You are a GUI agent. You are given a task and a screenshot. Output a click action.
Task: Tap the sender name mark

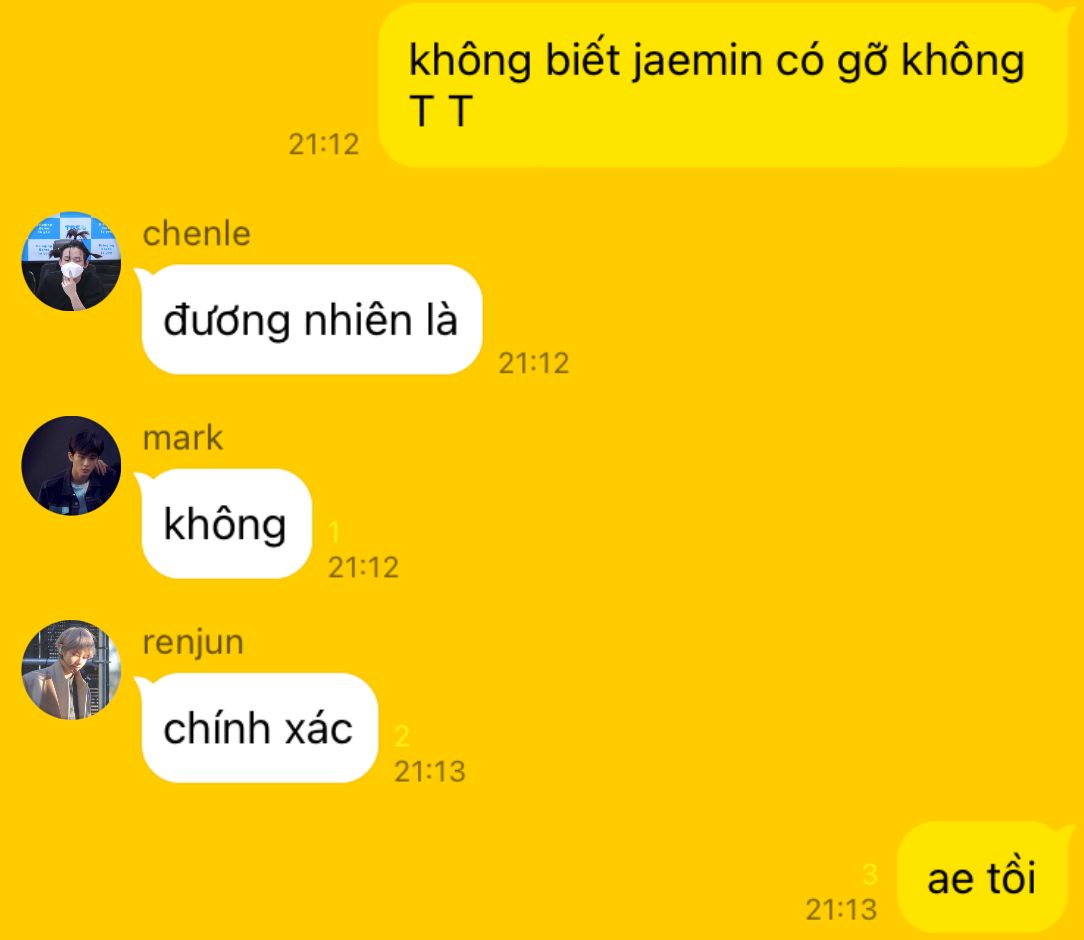tap(183, 438)
